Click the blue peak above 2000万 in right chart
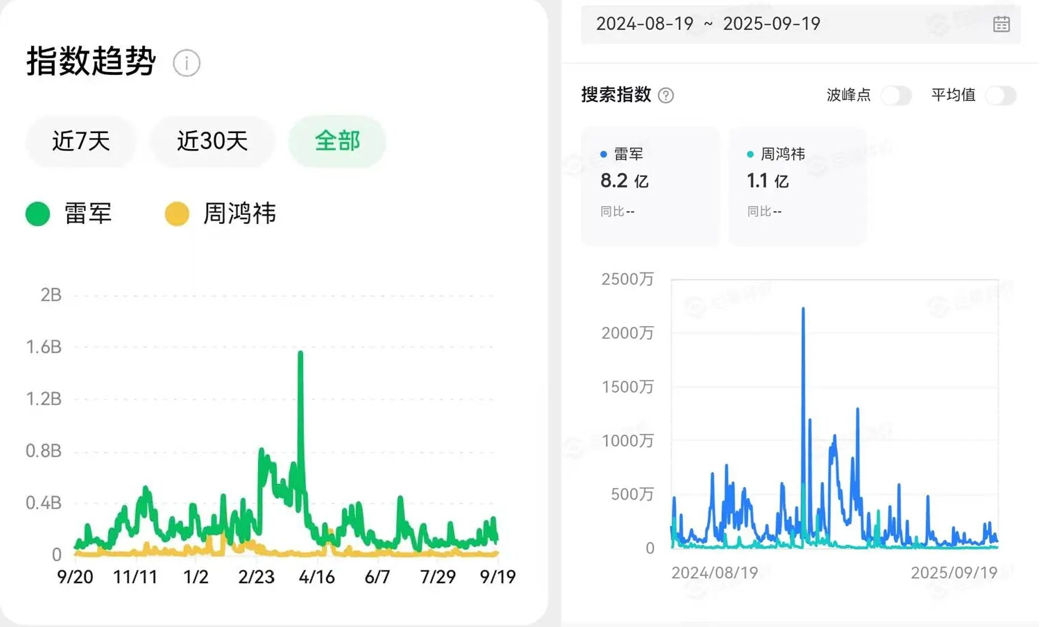The height and width of the screenshot is (627, 1046). [x=803, y=310]
